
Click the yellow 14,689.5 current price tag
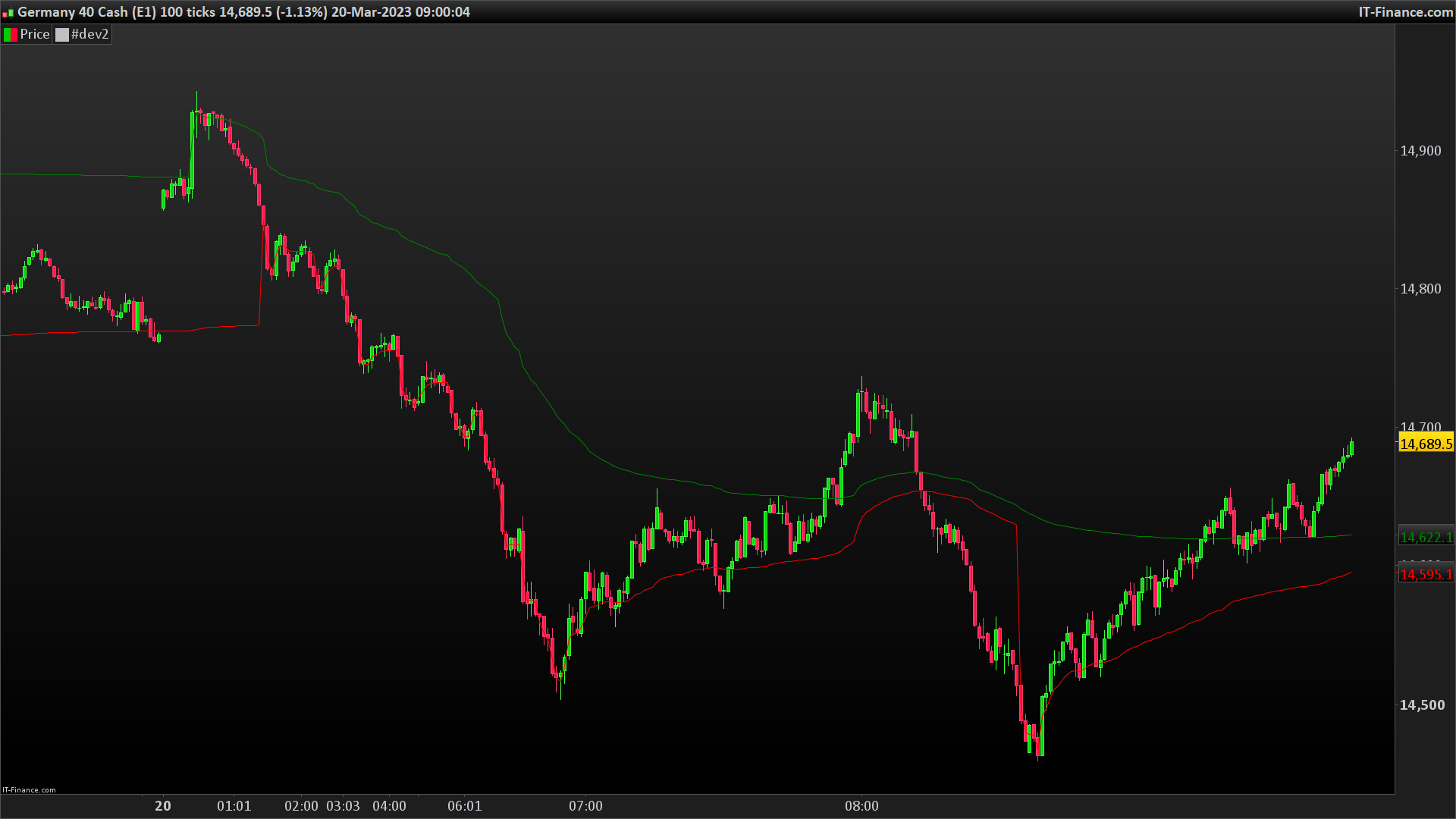[x=1426, y=444]
